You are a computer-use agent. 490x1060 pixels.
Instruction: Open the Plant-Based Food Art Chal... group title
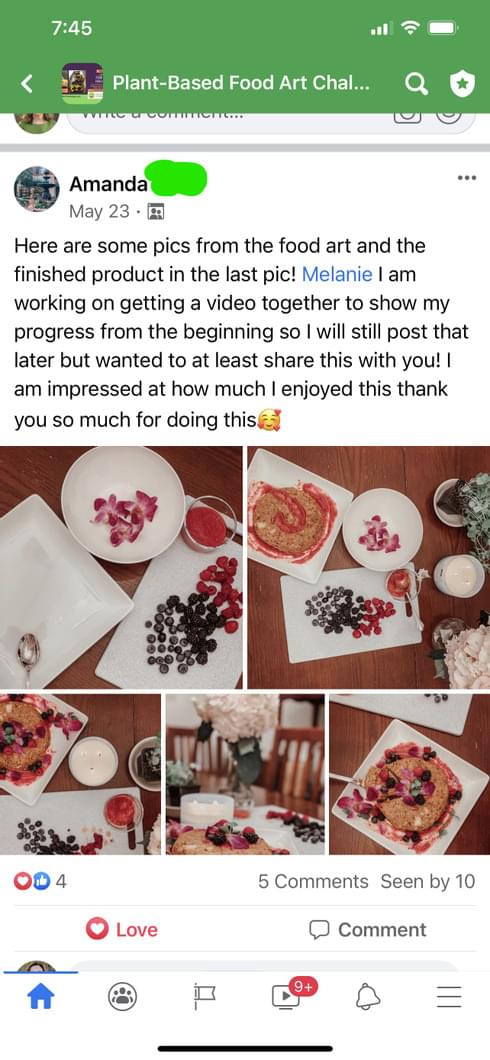click(241, 83)
